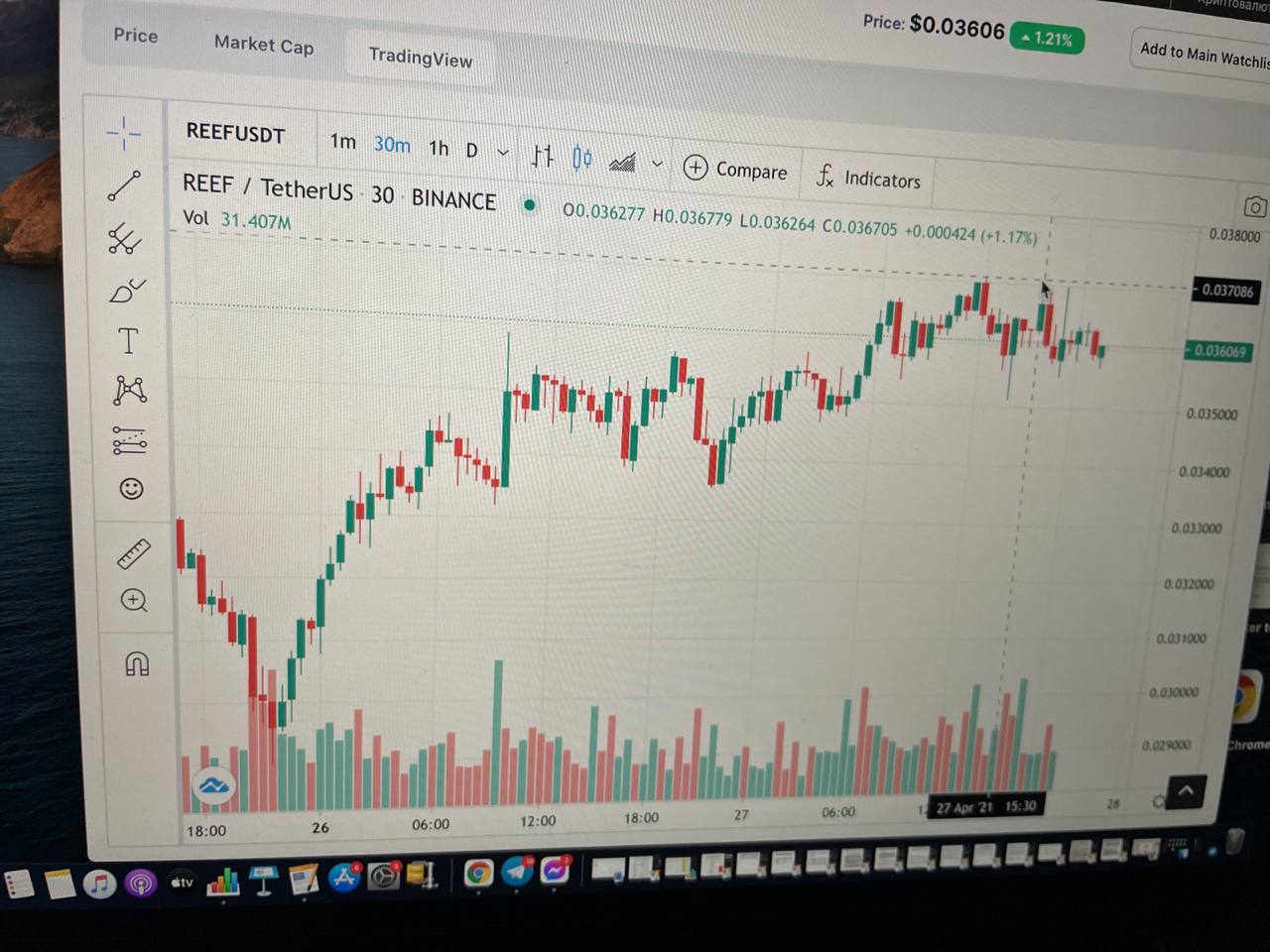This screenshot has height=952, width=1270.
Task: Open the emoji icons tool
Action: [131, 488]
